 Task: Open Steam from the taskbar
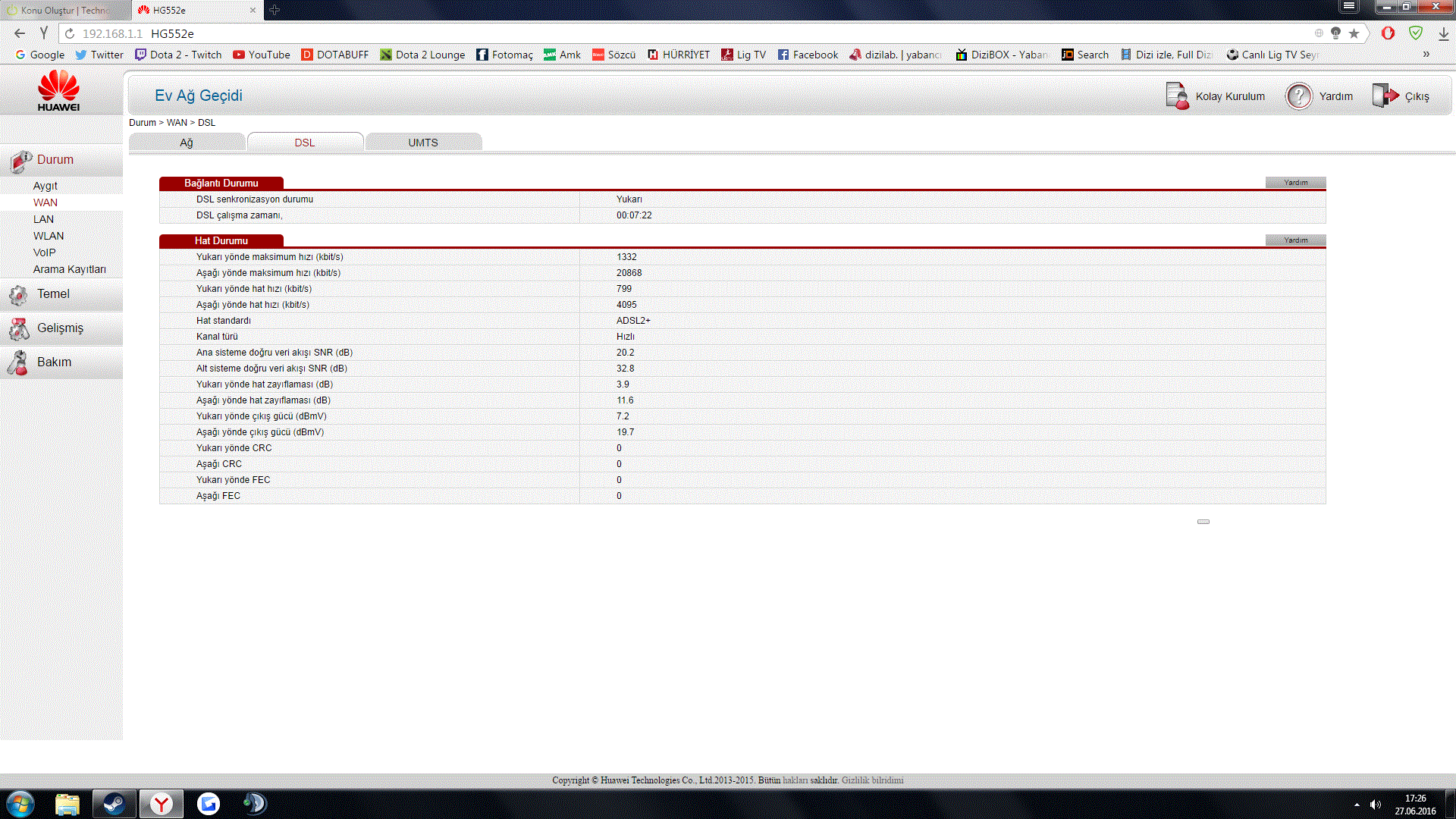tap(115, 804)
